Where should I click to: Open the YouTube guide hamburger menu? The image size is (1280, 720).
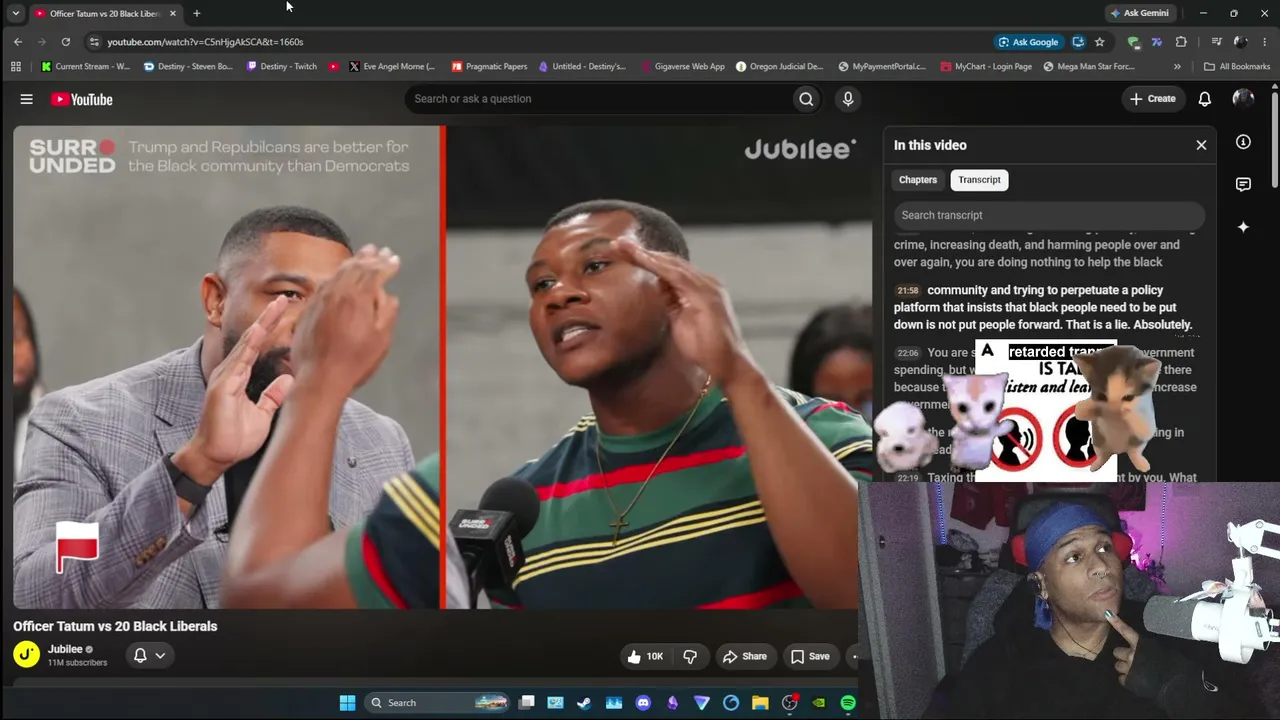pyautogui.click(x=27, y=99)
